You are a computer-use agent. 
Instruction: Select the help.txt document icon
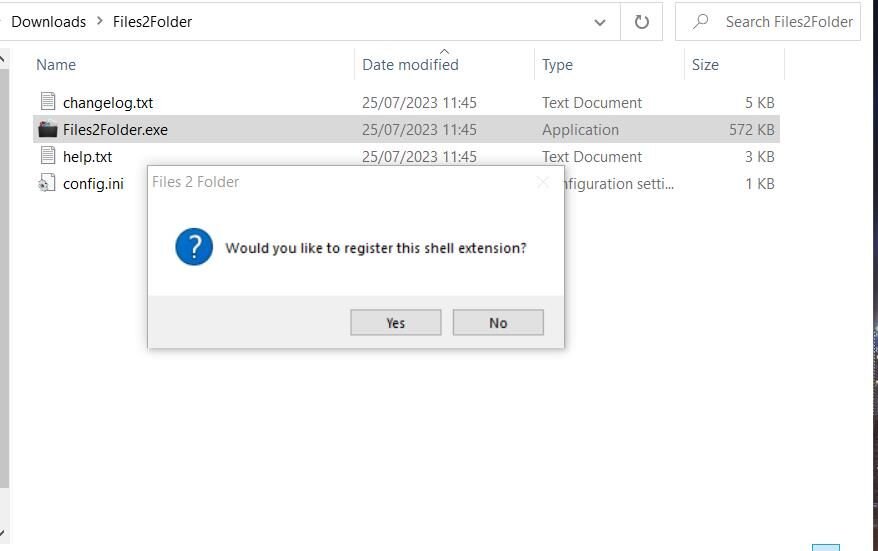(x=48, y=156)
